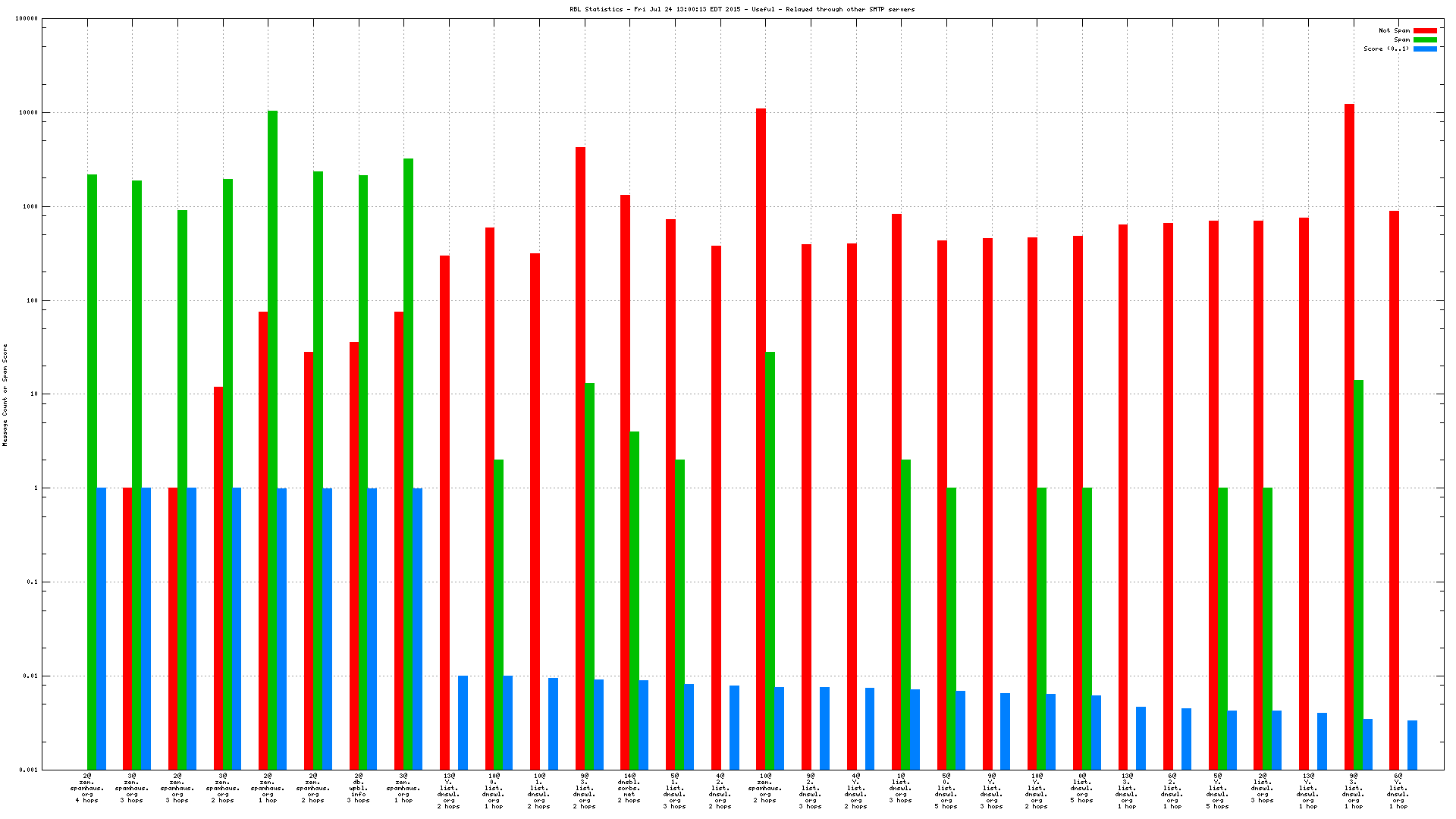The width and height of the screenshot is (1456, 819).
Task: Click the RBL Statistics chart title
Action: (742, 9)
